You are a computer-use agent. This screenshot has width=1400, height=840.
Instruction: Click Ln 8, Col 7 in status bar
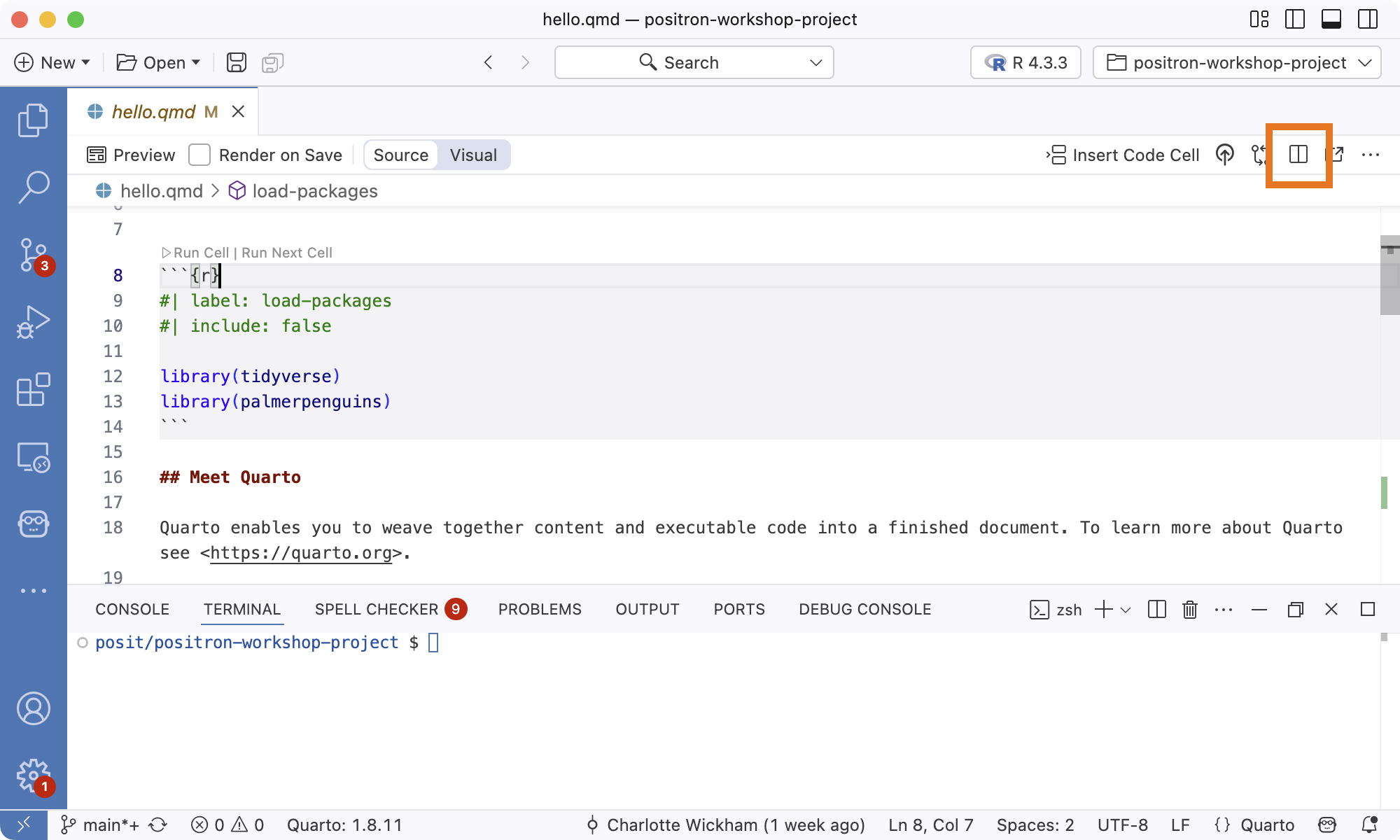coord(931,825)
